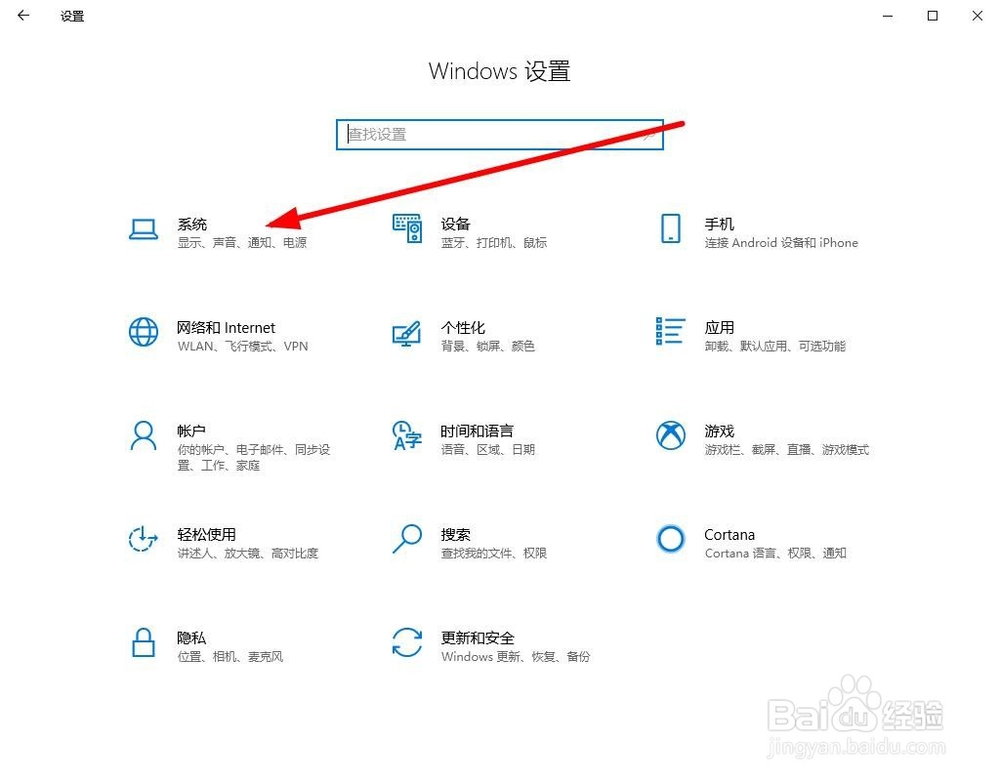Image resolution: width=1000 pixels, height=781 pixels.
Task: Click text 游戏栏、截屏、直播、游戏模式
Action: (786, 449)
